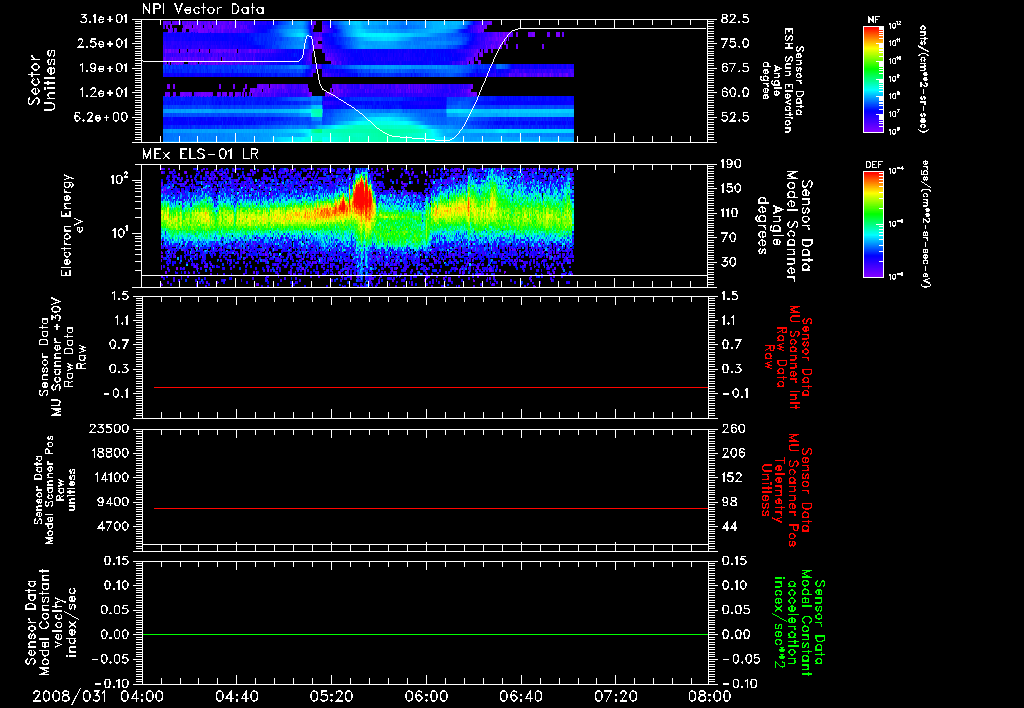Click the MU Scanner +30V Raw Data label
This screenshot has width=1024, height=708.
(62, 357)
